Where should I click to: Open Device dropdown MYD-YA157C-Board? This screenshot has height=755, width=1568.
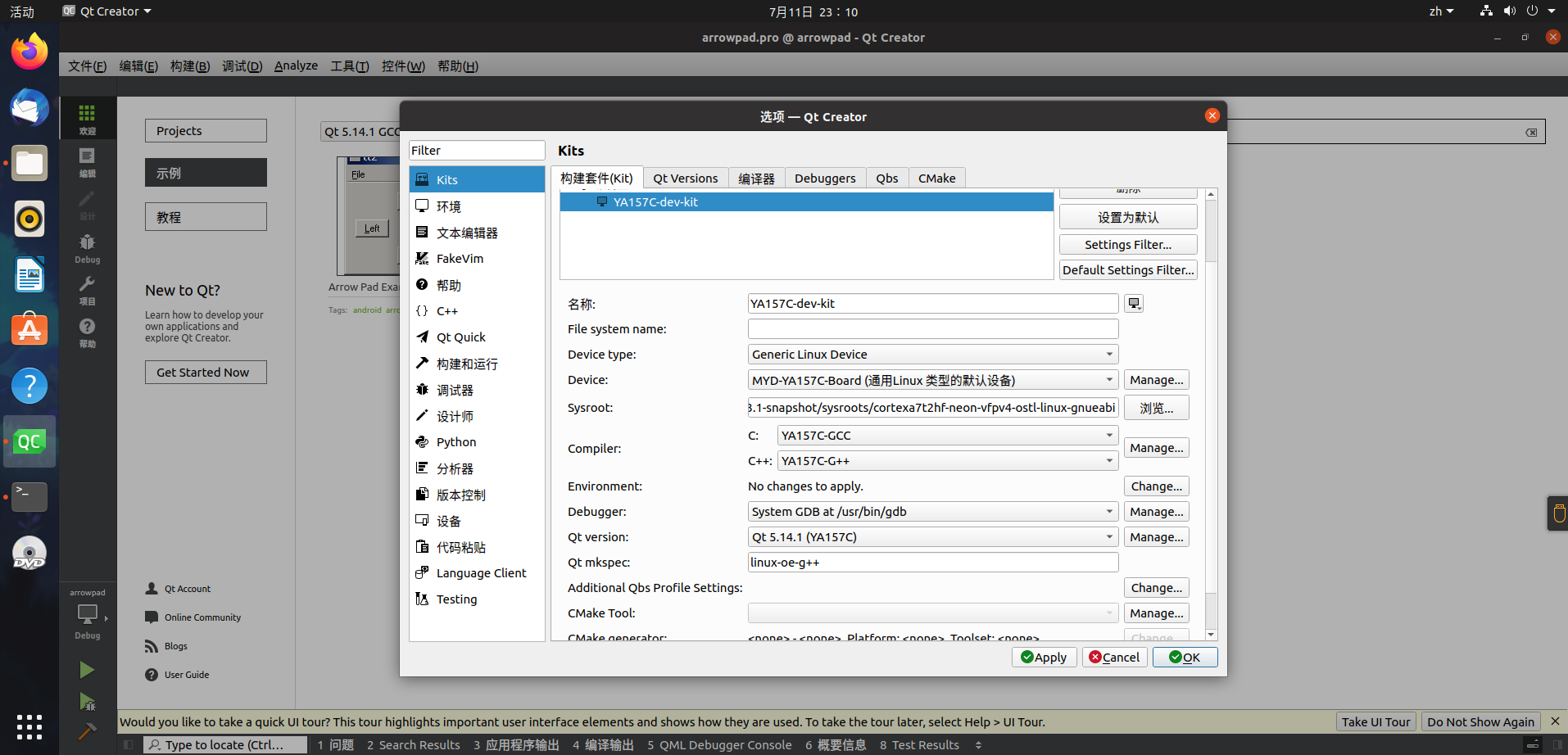tap(933, 380)
